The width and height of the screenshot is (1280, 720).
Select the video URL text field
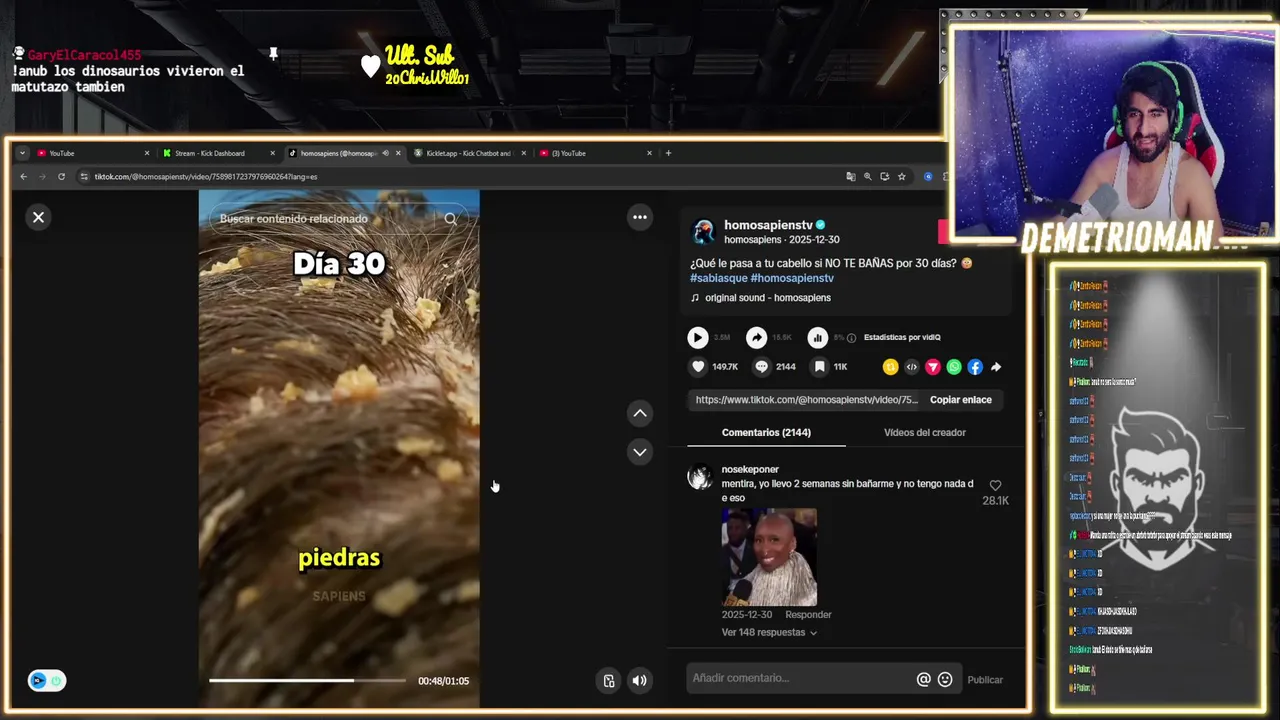point(806,400)
